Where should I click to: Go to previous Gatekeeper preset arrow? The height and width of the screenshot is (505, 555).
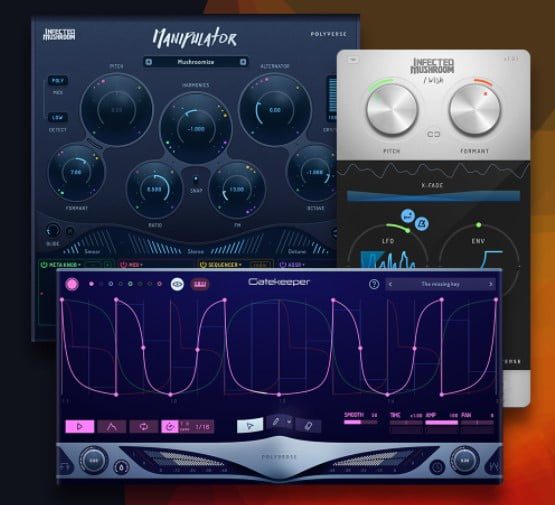coord(390,284)
